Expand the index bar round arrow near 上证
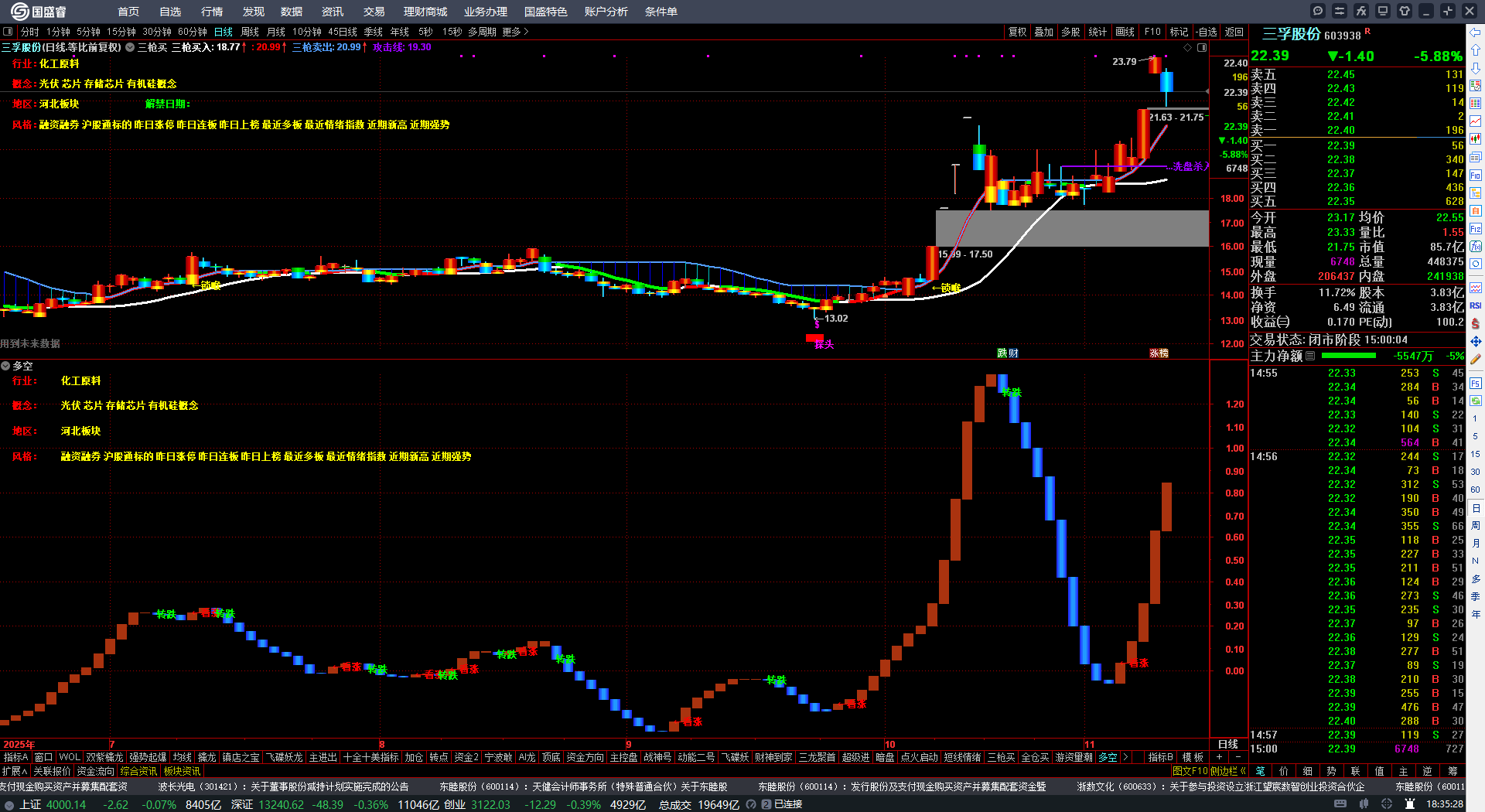Viewport: 1485px width, 812px height. click(9, 804)
